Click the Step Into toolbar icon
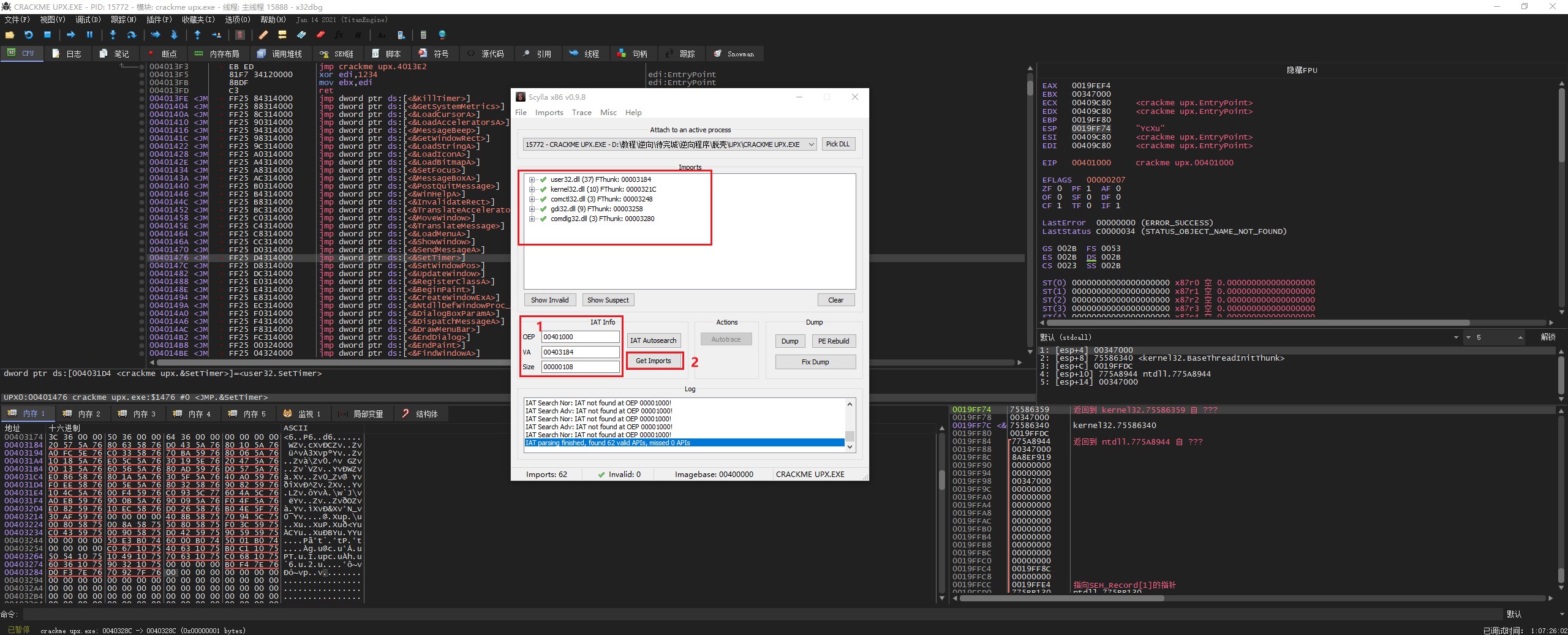The width and height of the screenshot is (1568, 635). [113, 35]
